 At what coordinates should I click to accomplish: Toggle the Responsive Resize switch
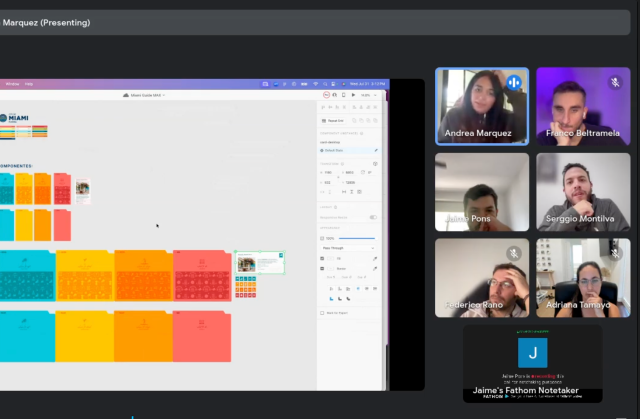coord(373,217)
